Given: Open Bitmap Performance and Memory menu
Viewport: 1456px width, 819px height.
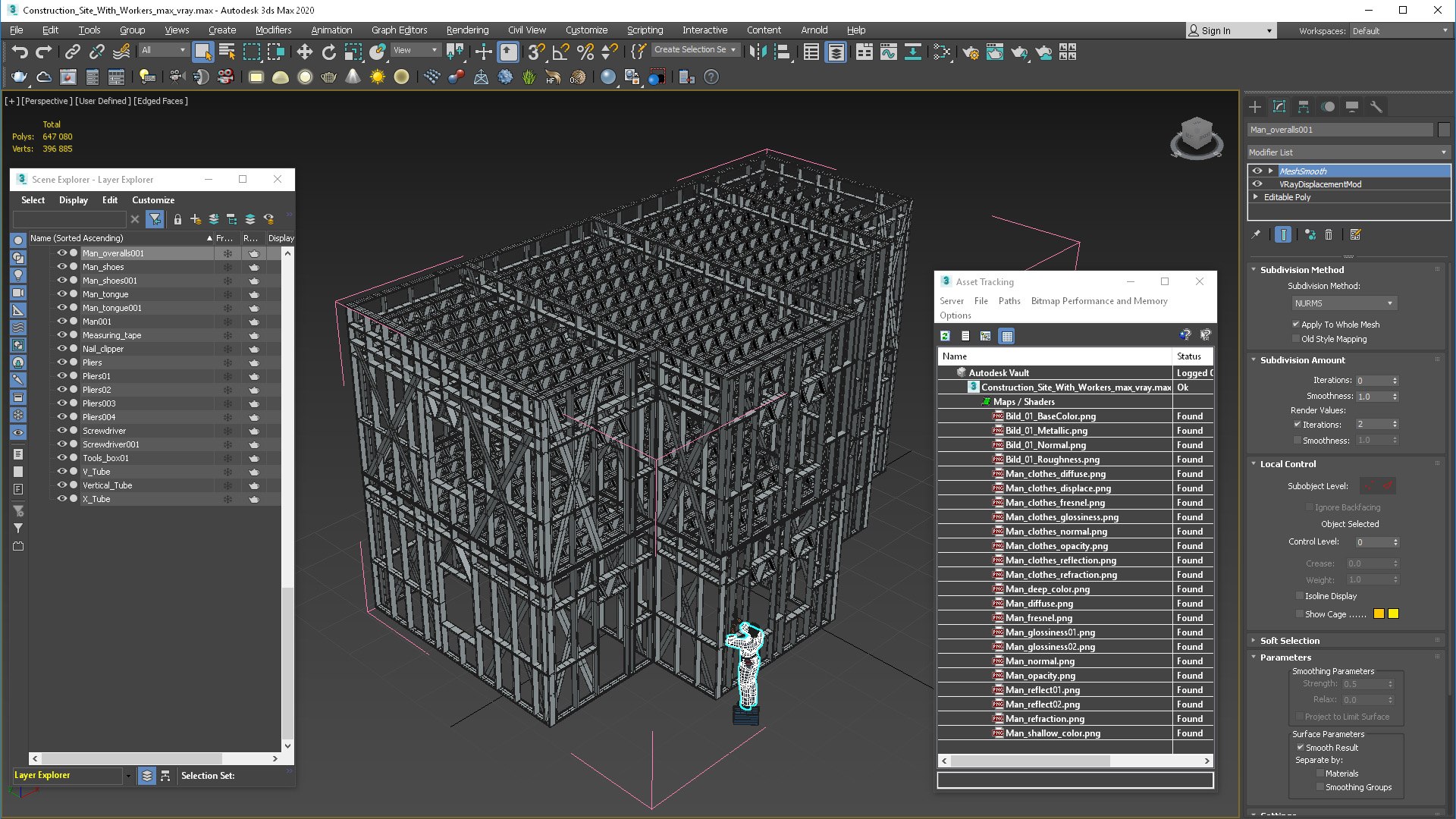Looking at the screenshot, I should 1099,301.
